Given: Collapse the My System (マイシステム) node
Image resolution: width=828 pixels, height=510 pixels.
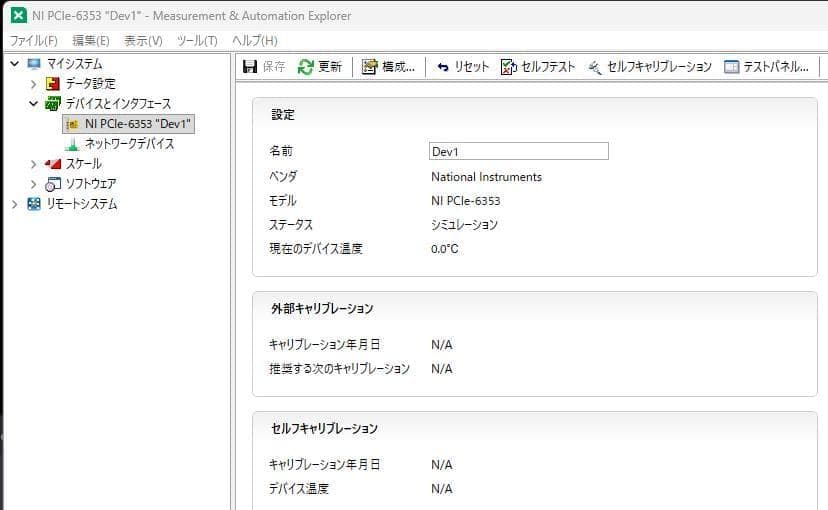Looking at the screenshot, I should pos(14,64).
